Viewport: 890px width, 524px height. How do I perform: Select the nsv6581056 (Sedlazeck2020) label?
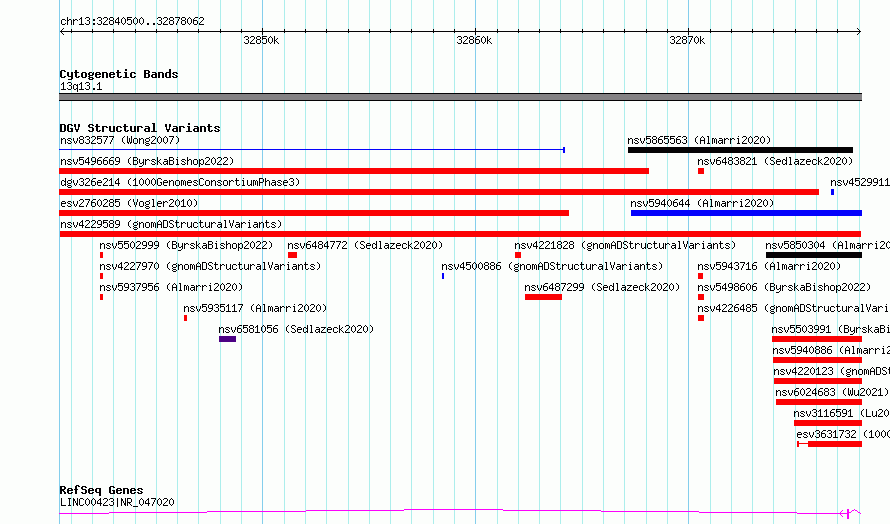[296, 329]
